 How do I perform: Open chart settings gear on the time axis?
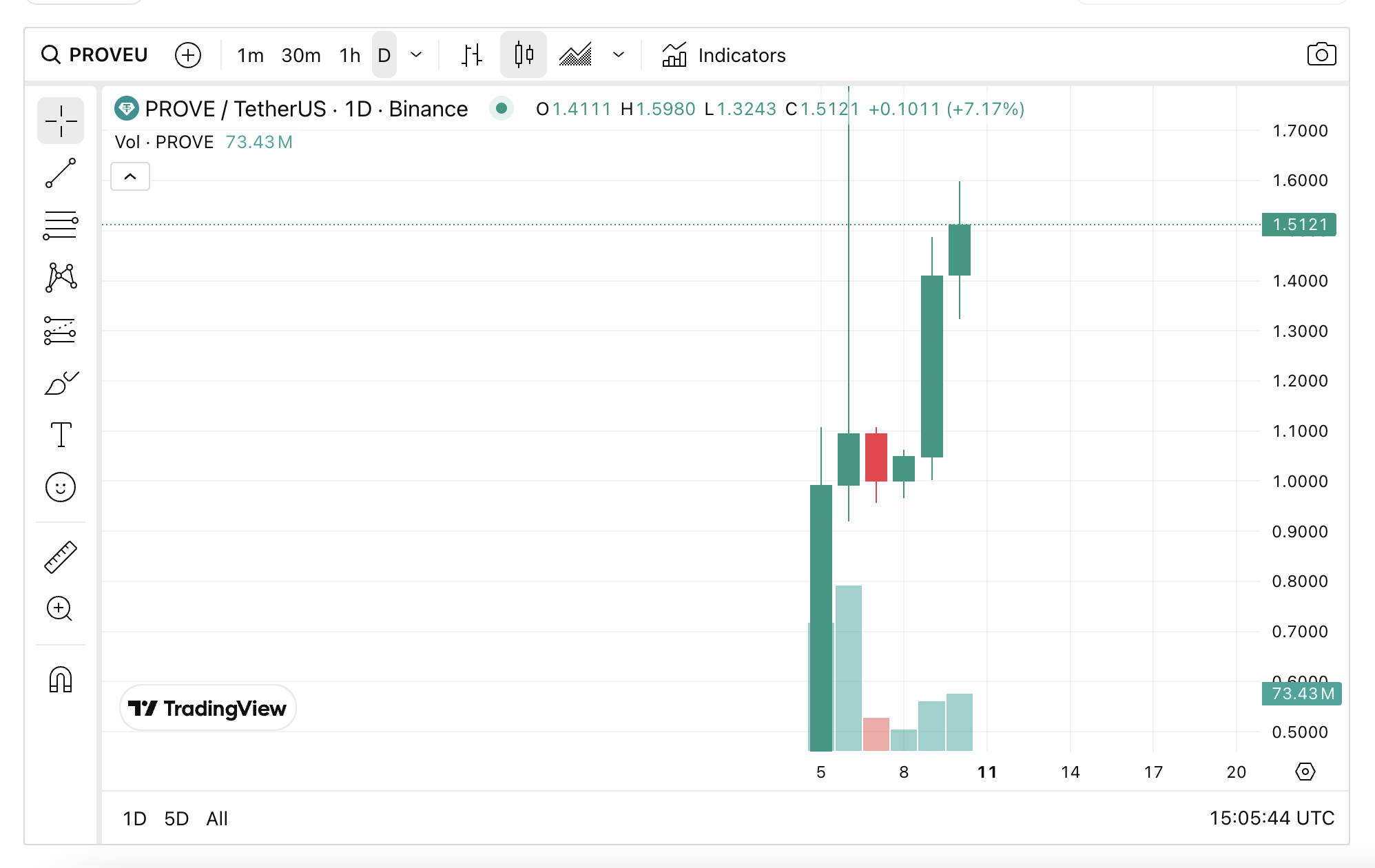(1305, 772)
